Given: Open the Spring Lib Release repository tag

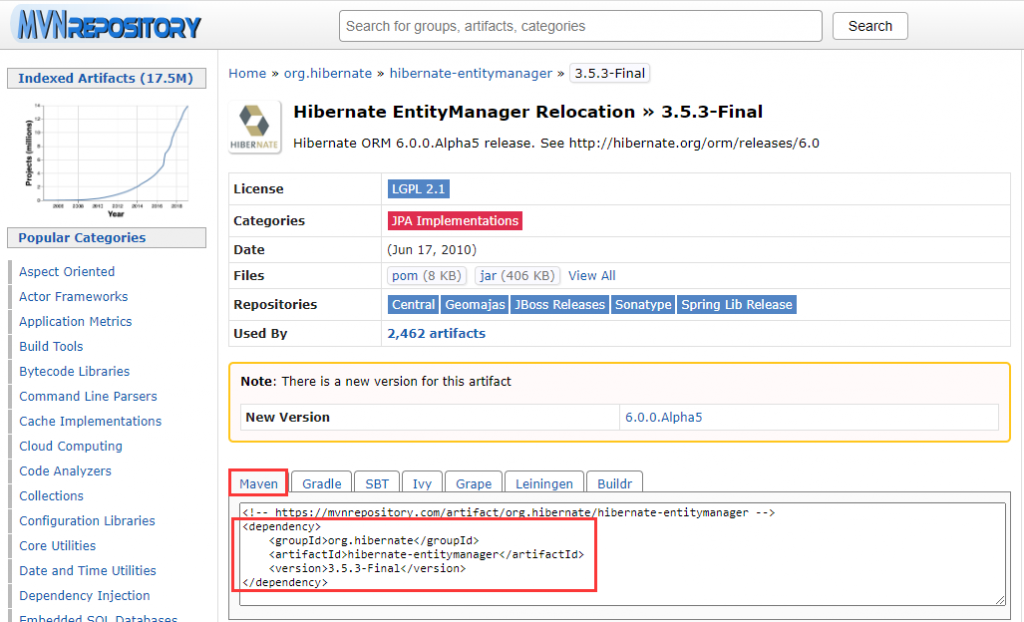Looking at the screenshot, I should (x=737, y=304).
